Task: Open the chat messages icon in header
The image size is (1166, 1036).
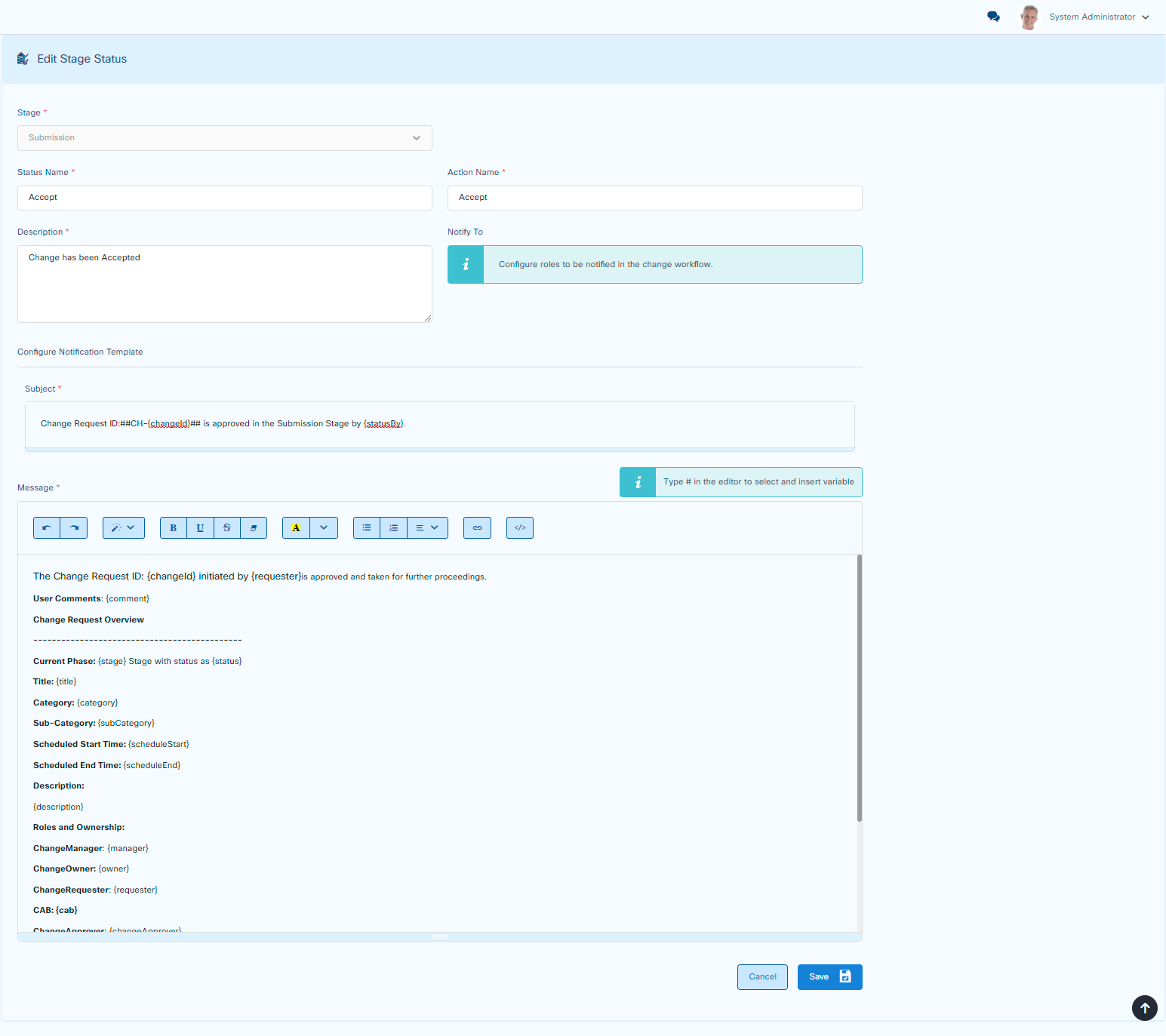Action: point(993,17)
